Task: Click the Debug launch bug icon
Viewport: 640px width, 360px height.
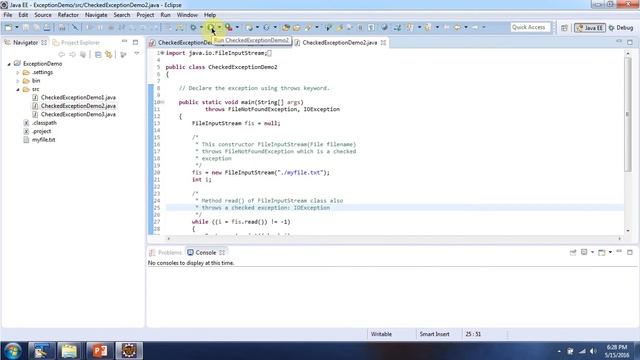Action: 193,27
